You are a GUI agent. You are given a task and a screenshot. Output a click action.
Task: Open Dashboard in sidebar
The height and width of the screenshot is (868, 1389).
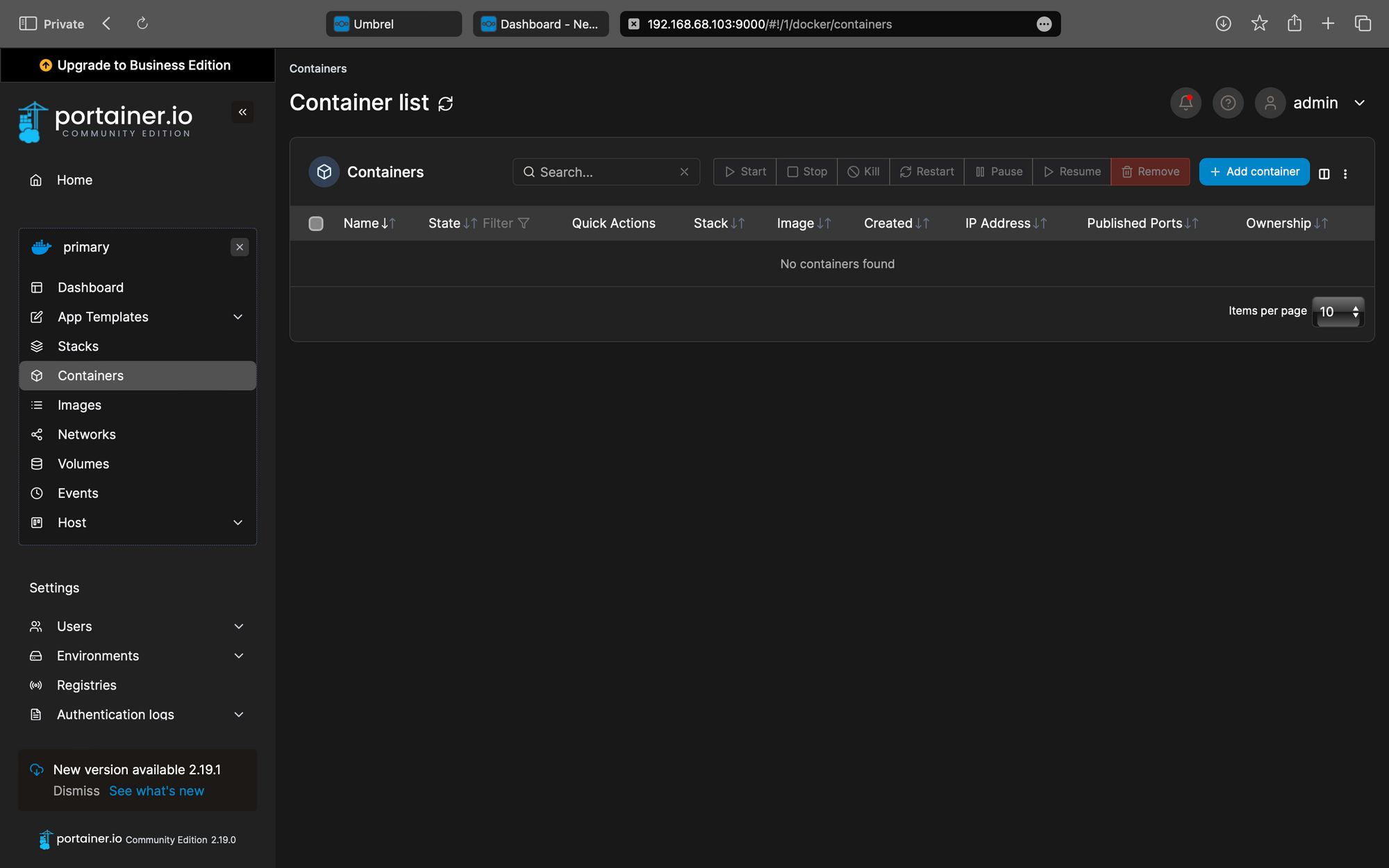coord(138,287)
